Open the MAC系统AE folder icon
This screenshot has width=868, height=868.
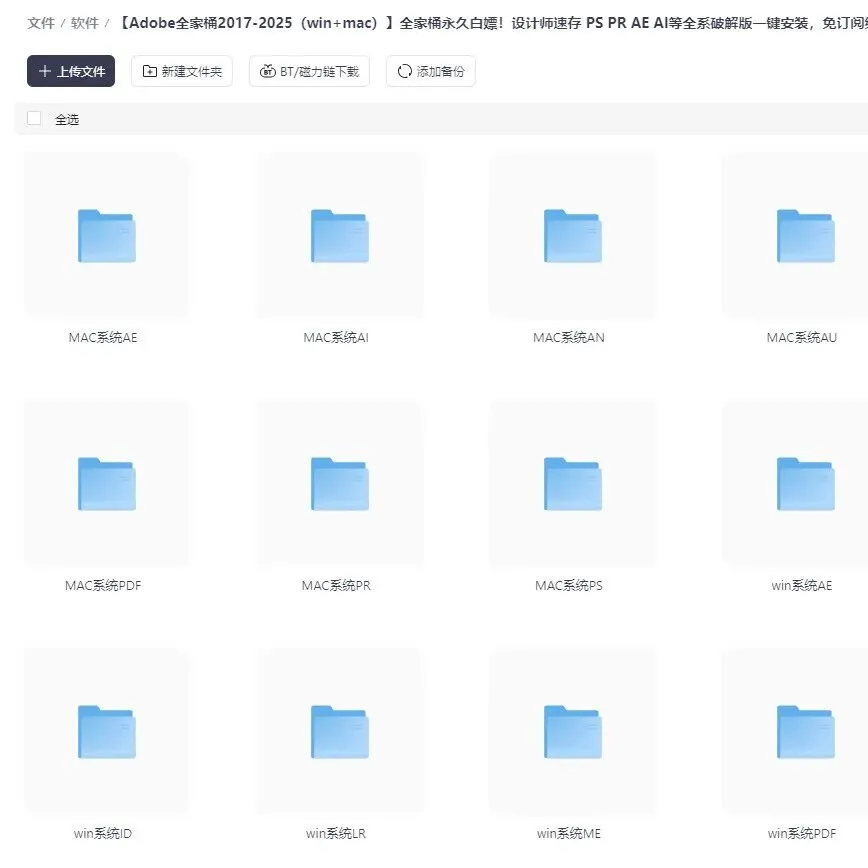(106, 236)
